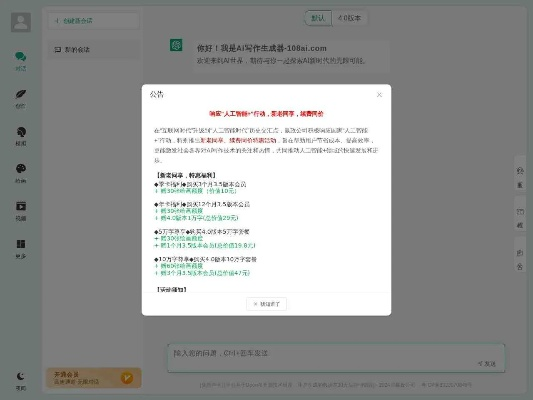Image resolution: width=533 pixels, height=400 pixels.
Task: Click the 发送 send button
Action: [487, 364]
